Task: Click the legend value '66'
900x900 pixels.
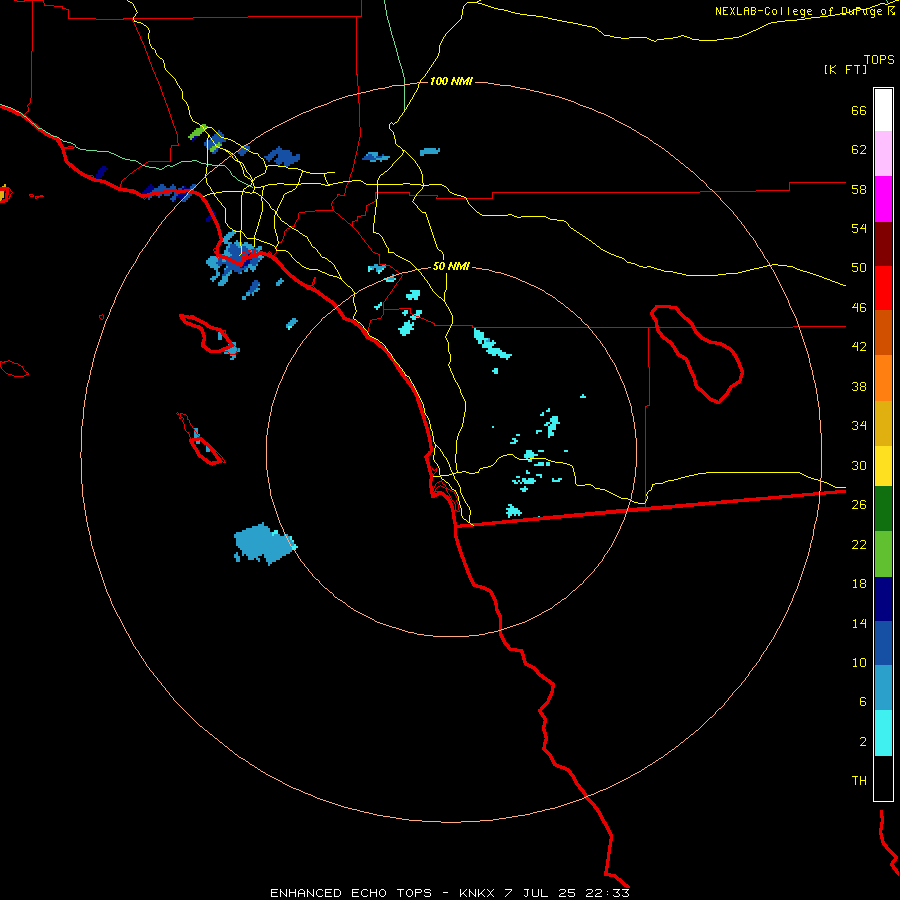Action: click(x=859, y=110)
